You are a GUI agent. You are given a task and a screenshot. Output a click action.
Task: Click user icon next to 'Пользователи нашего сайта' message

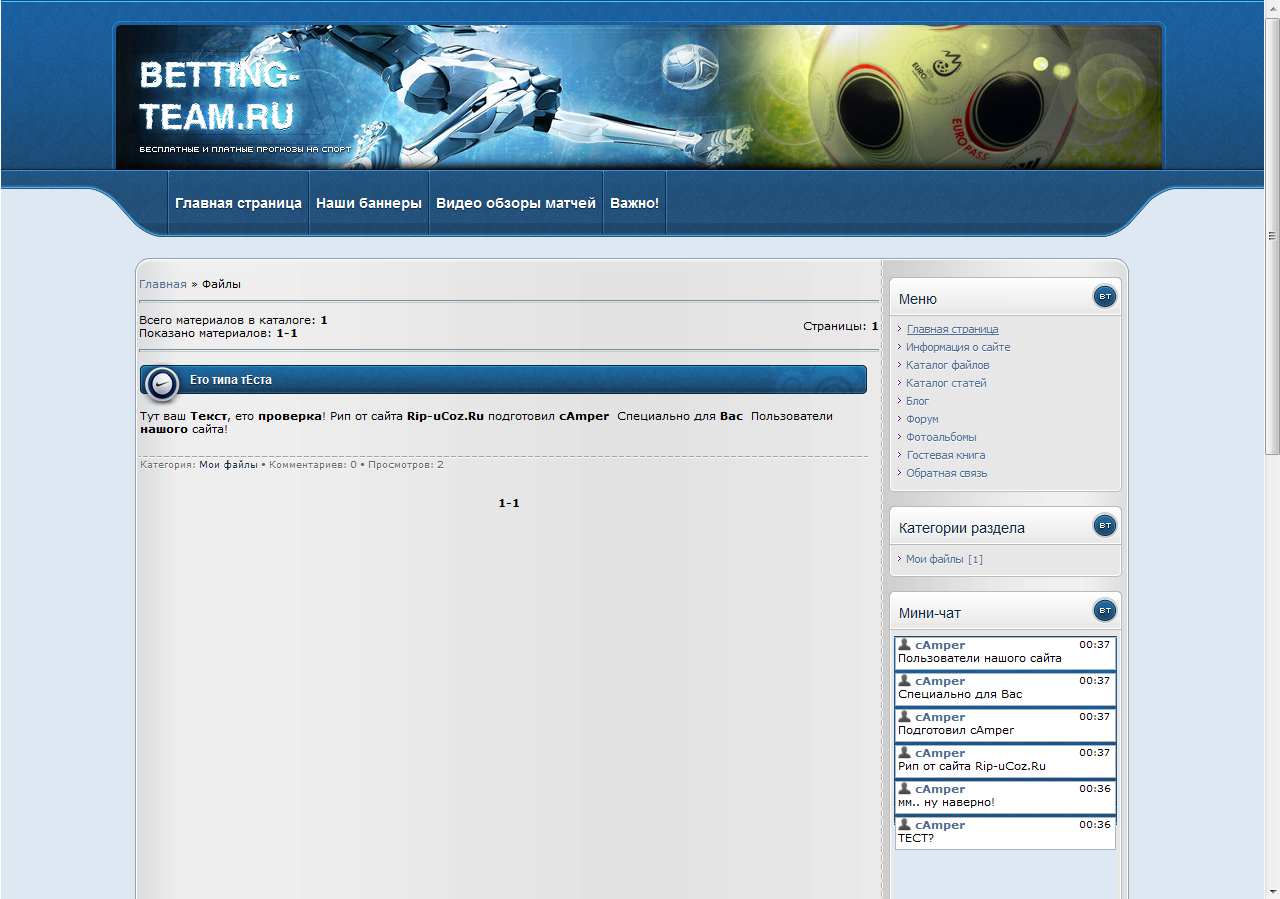tap(904, 644)
